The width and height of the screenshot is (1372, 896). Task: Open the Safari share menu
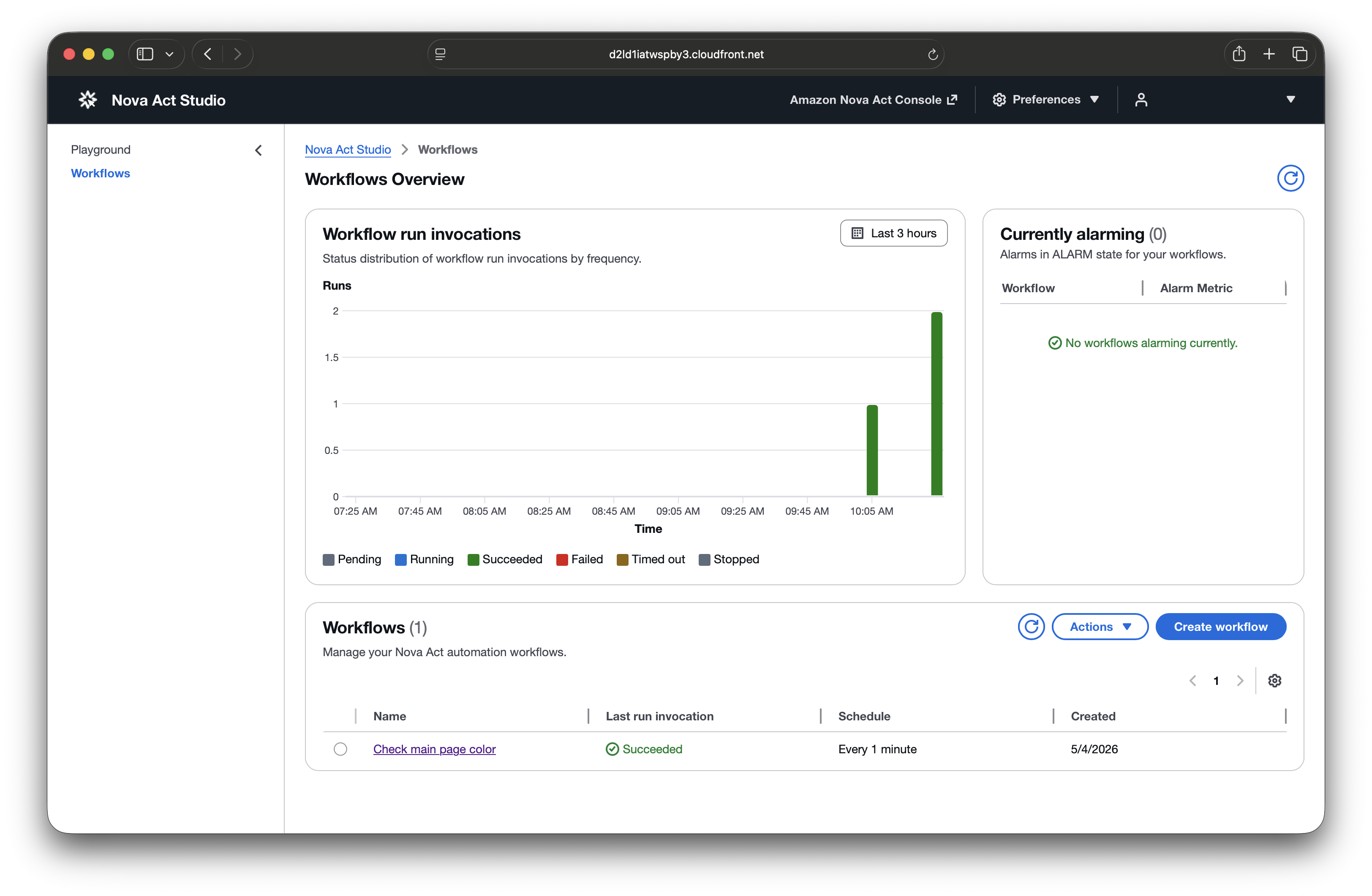(1239, 54)
